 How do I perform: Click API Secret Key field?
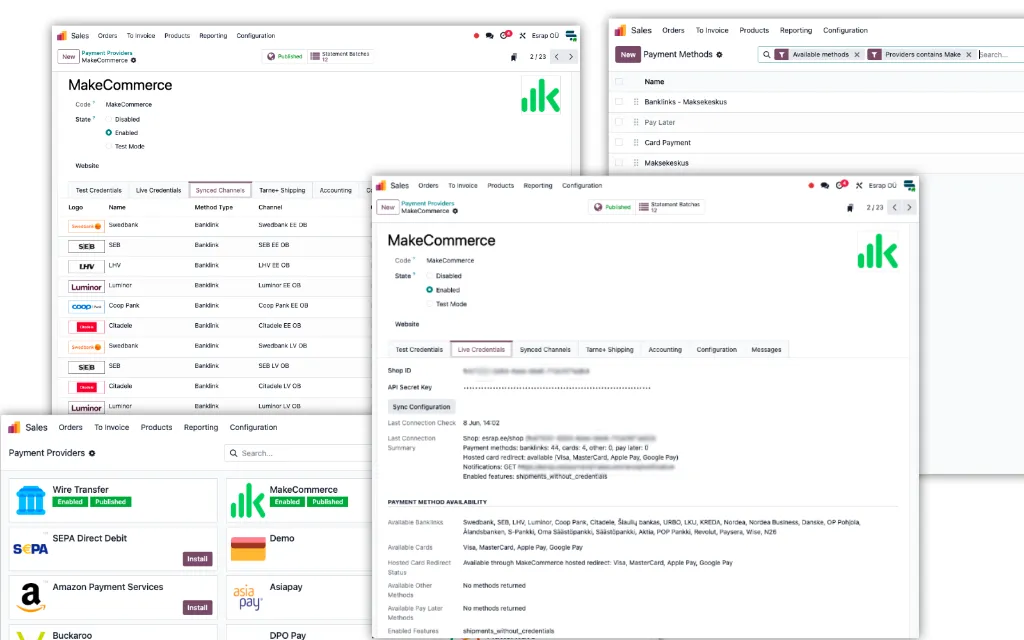pyautogui.click(x=557, y=388)
